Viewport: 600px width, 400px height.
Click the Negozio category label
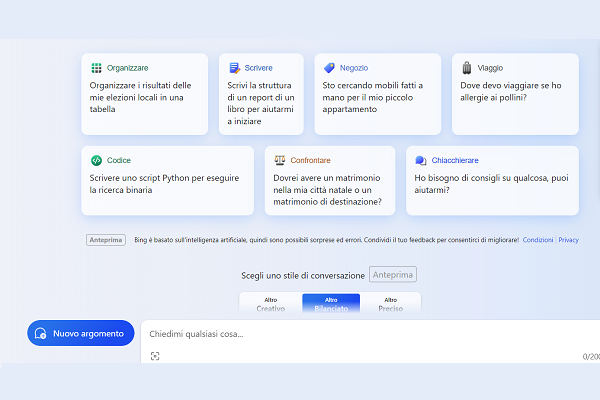(354, 68)
